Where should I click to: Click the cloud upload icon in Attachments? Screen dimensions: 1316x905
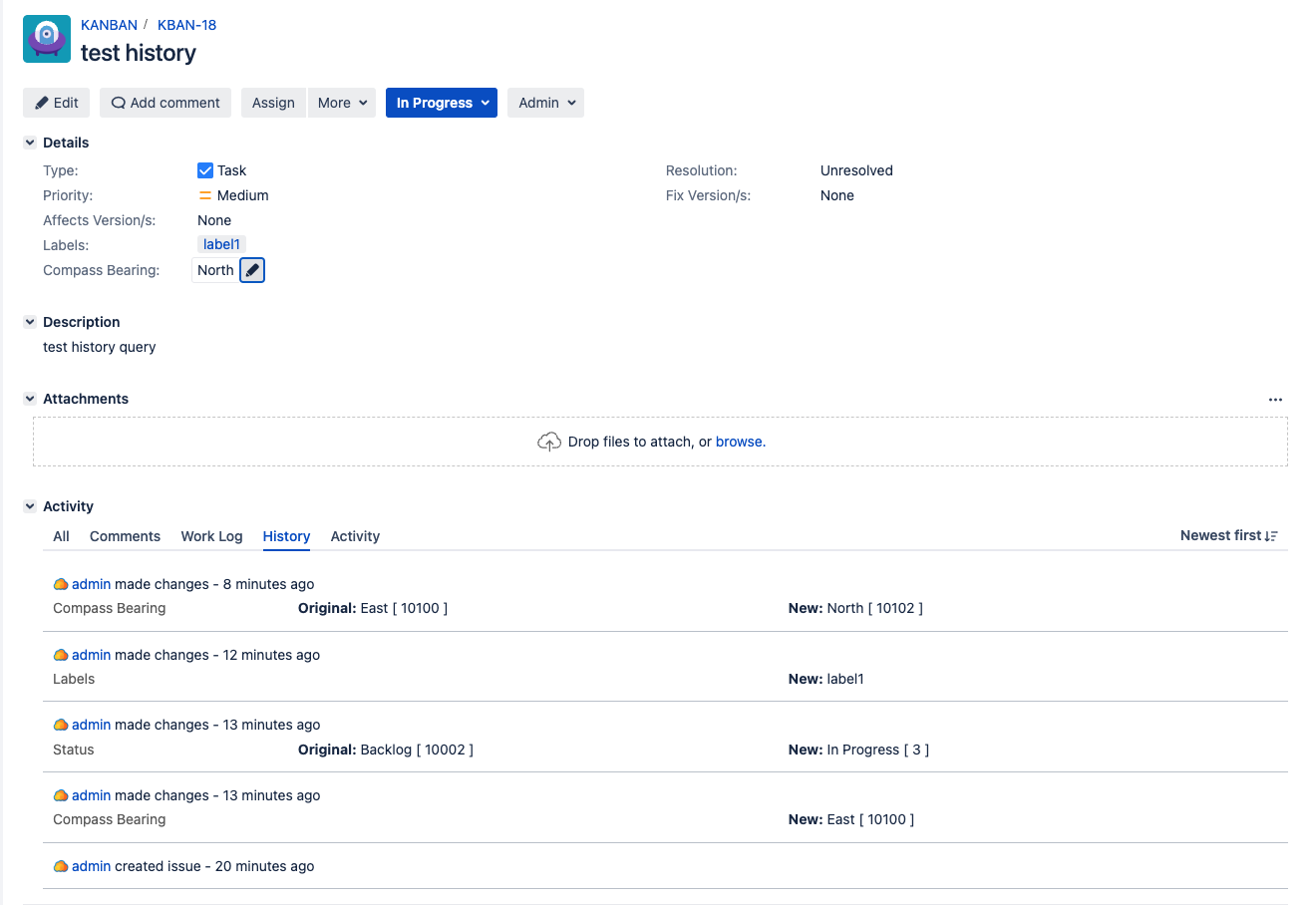point(549,440)
